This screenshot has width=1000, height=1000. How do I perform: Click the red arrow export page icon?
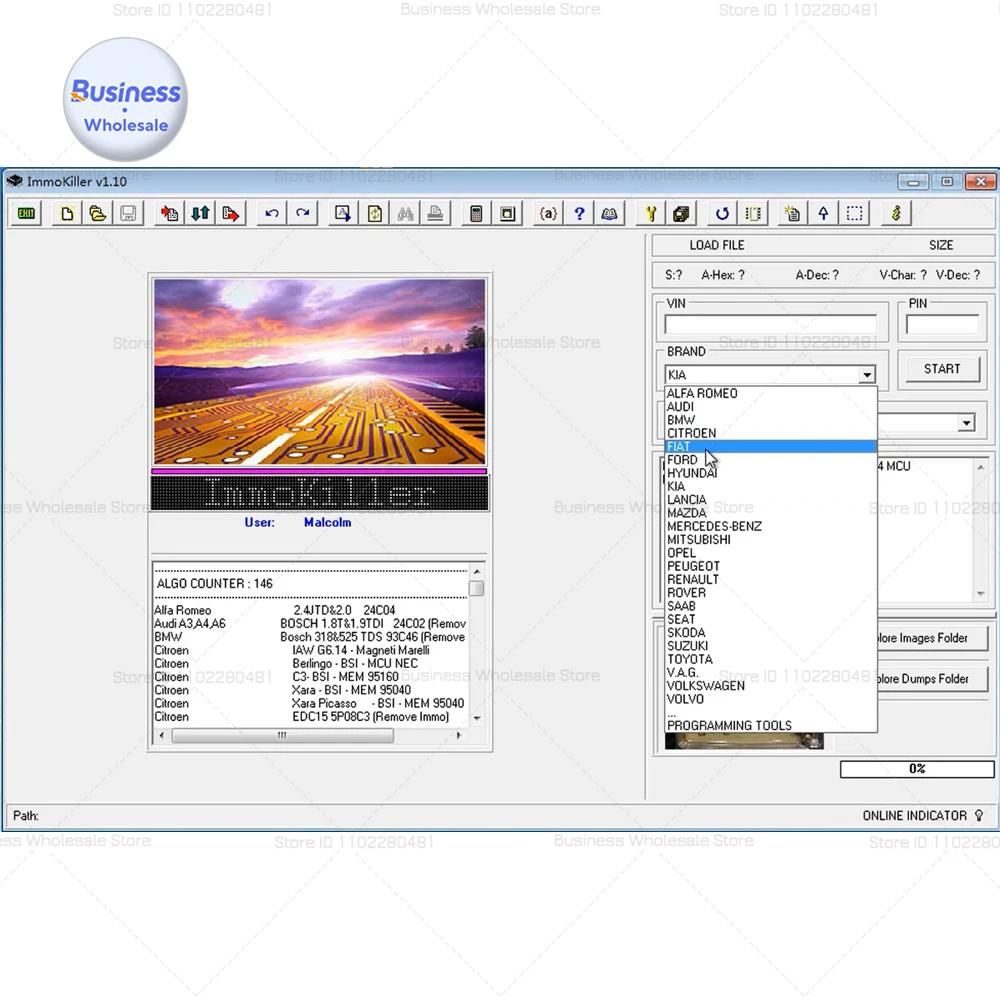(231, 214)
